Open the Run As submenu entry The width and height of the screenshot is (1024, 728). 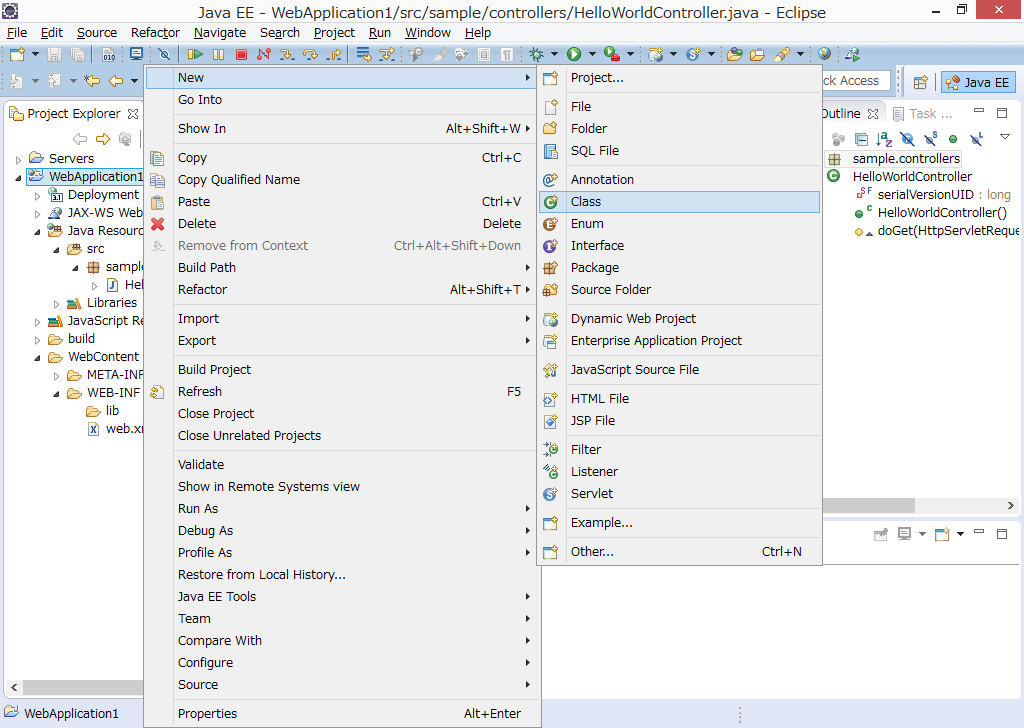click(342, 509)
